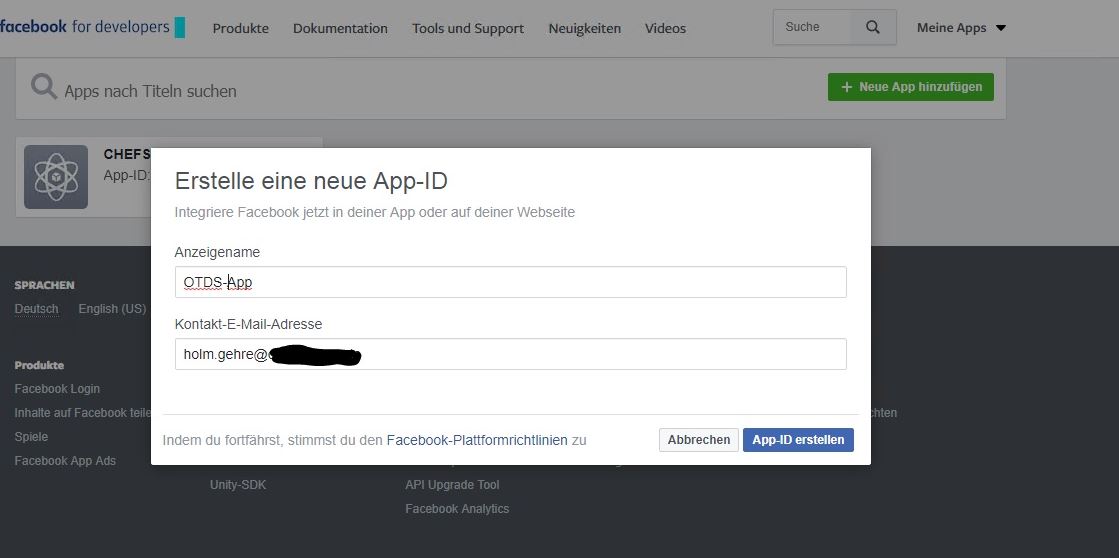Click the Suche search box in header
1119x558 pixels.
(x=814, y=27)
